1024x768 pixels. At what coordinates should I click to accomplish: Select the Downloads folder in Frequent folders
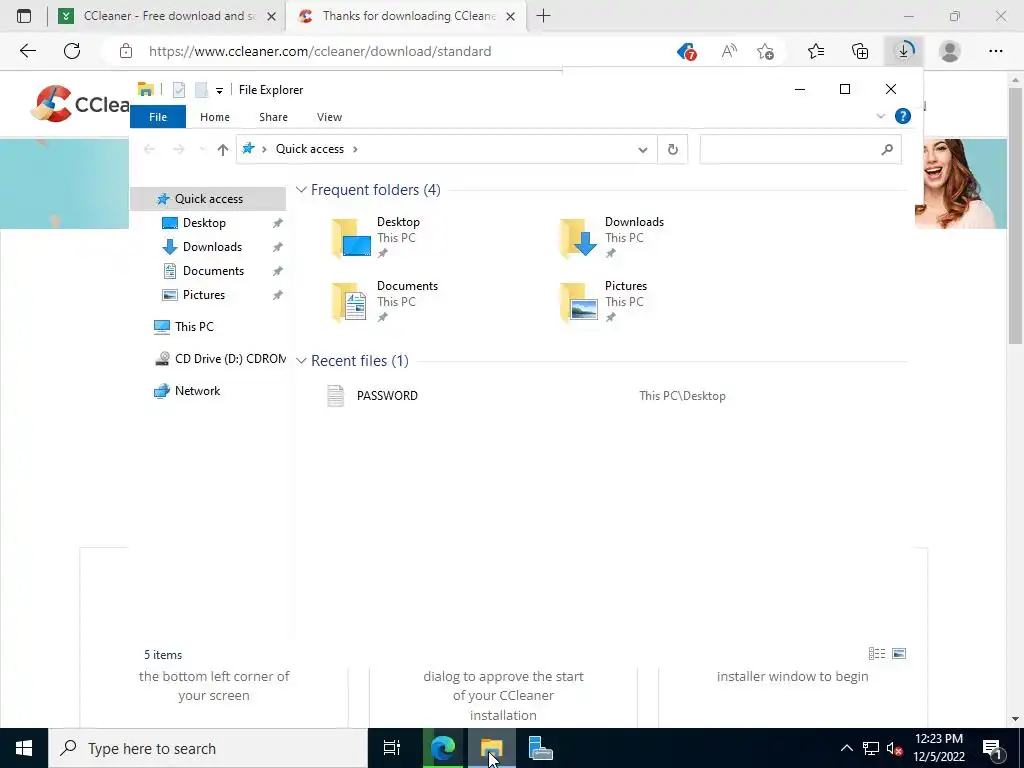(612, 238)
